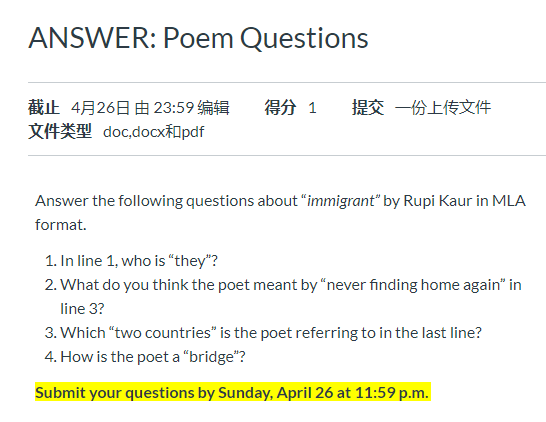The image size is (546, 422).
Task: Click the '得分' points label
Action: point(280,108)
